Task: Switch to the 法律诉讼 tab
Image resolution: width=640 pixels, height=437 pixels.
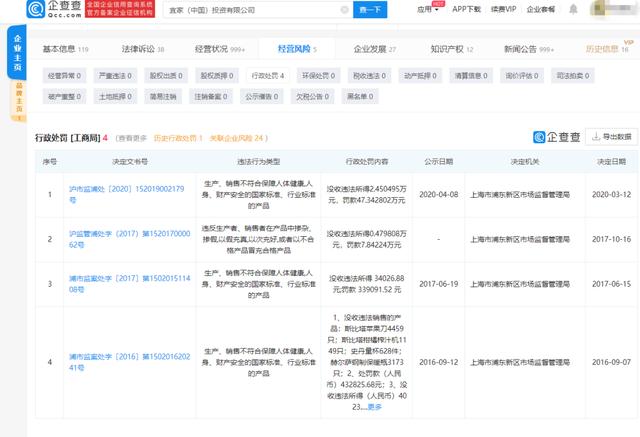Action: click(x=143, y=49)
